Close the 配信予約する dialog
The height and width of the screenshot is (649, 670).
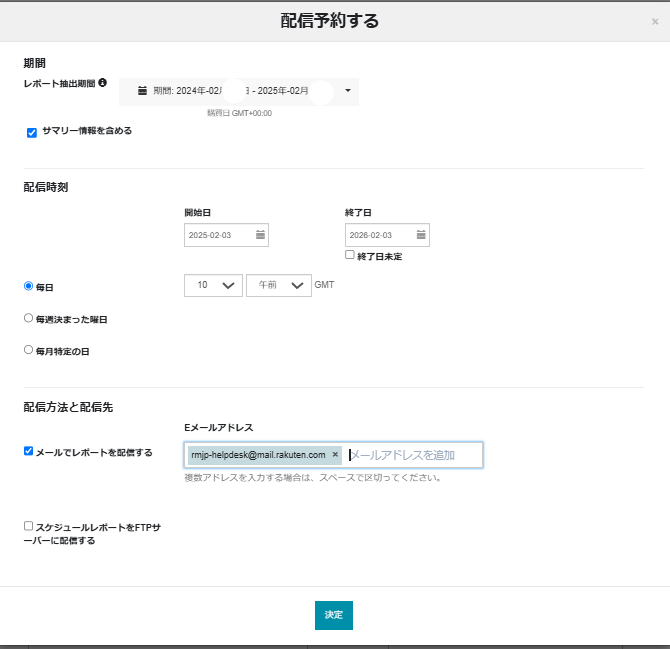[654, 21]
